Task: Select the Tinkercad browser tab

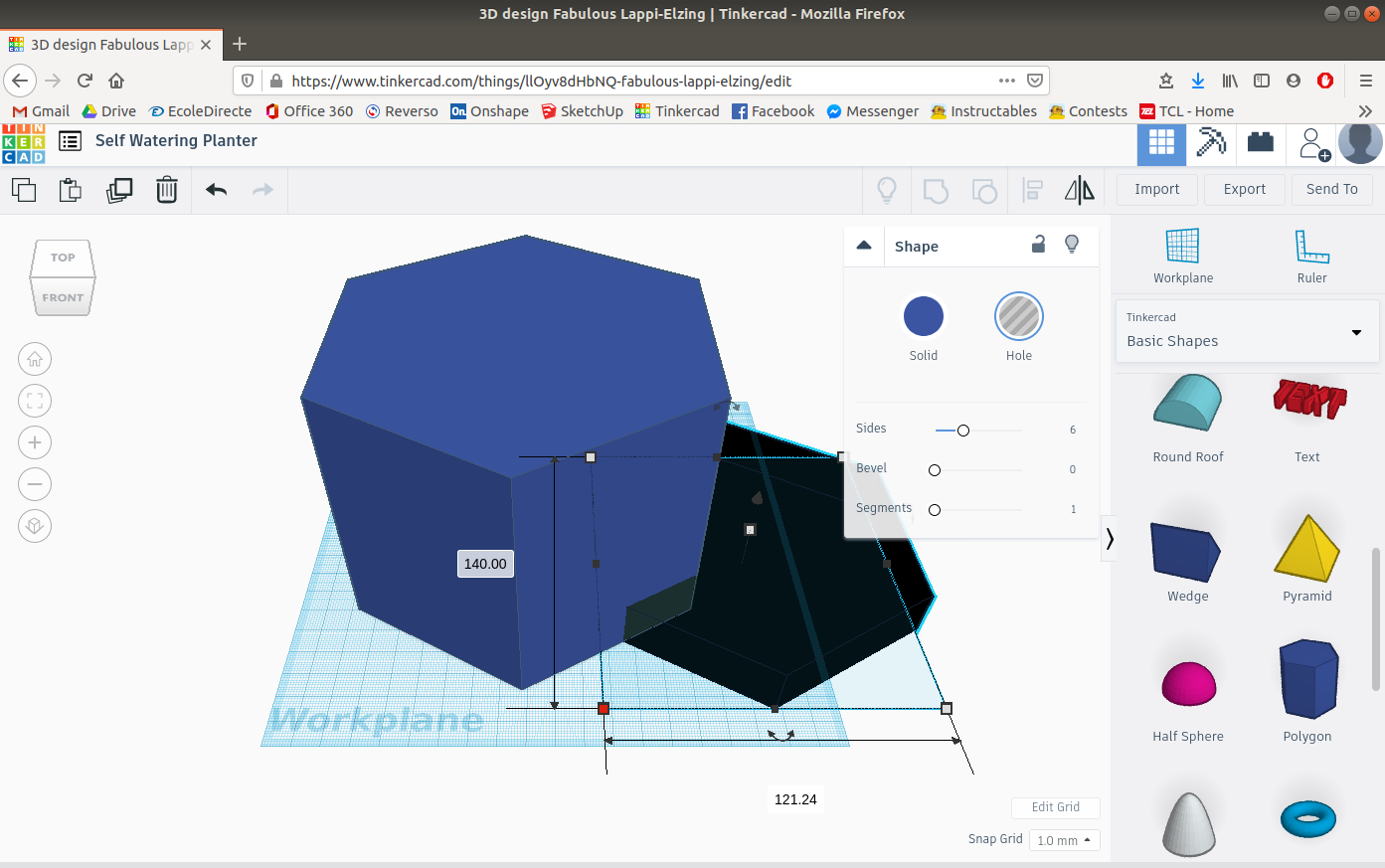Action: pyautogui.click(x=110, y=45)
